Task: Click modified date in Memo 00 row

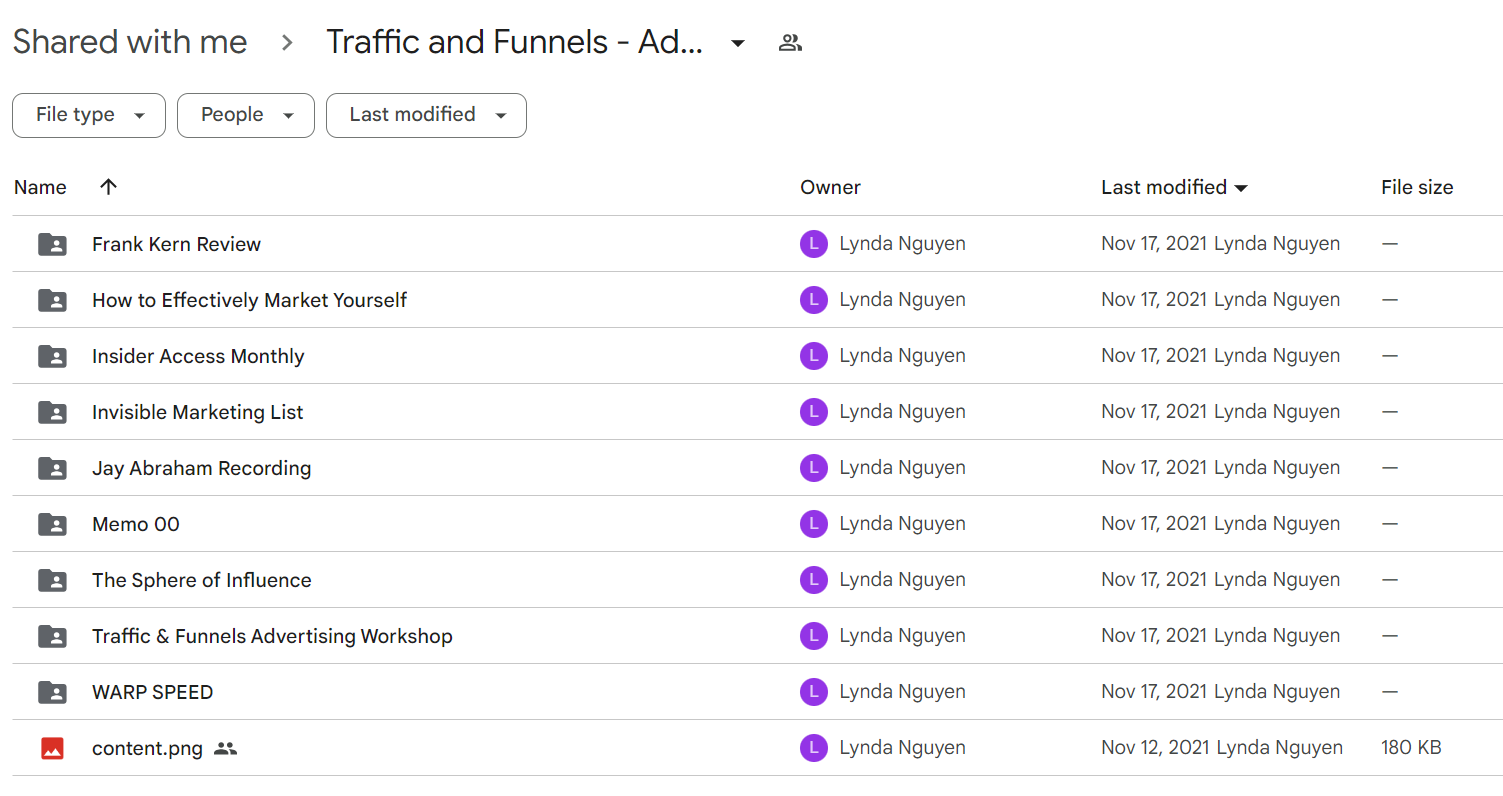Action: (1154, 524)
